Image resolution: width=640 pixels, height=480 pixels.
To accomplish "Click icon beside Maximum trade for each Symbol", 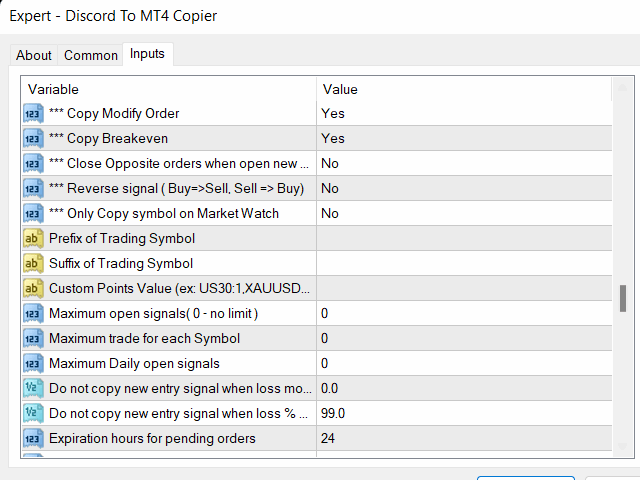I will 33,338.
